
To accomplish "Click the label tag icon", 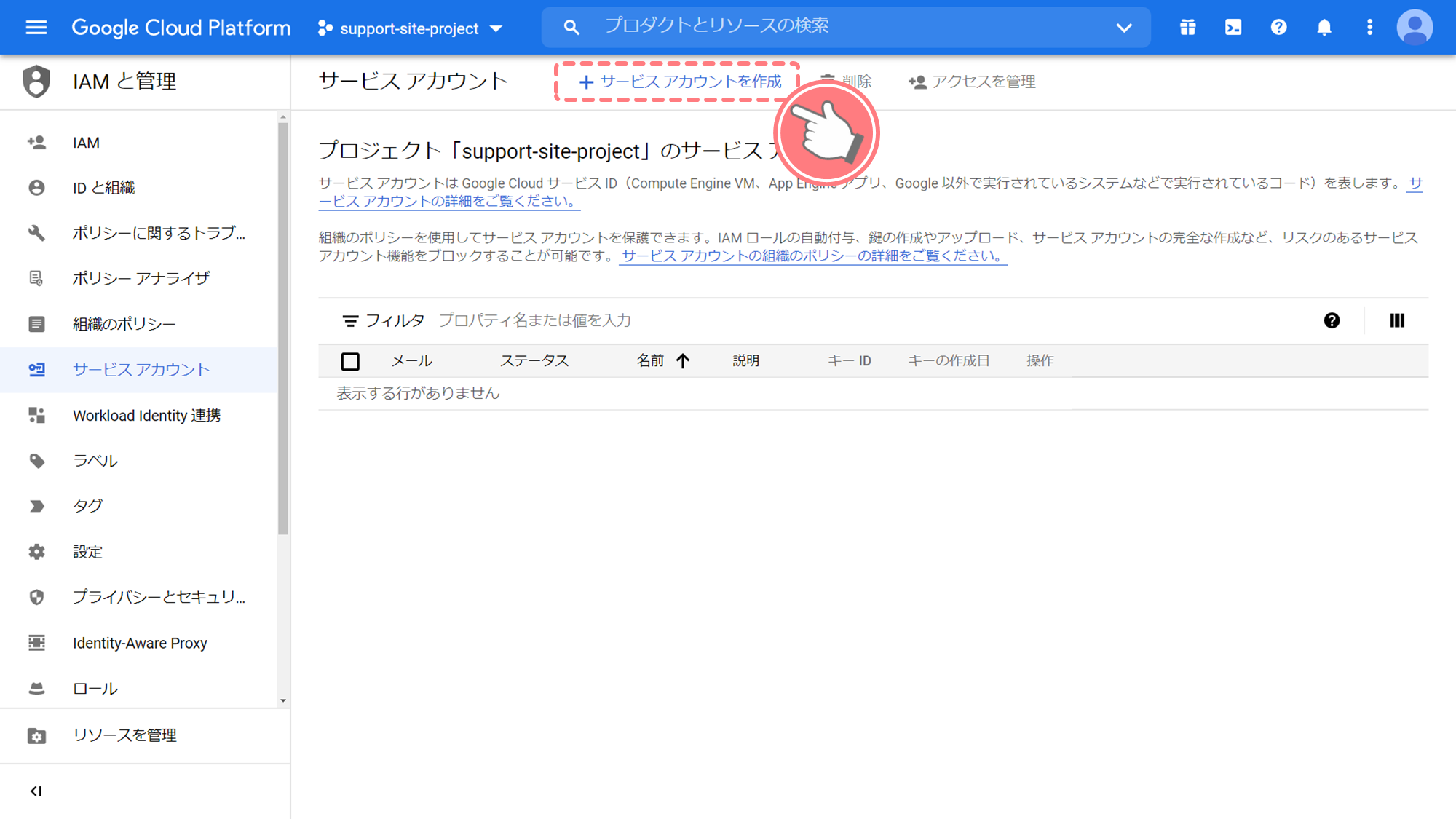I will pyautogui.click(x=36, y=461).
